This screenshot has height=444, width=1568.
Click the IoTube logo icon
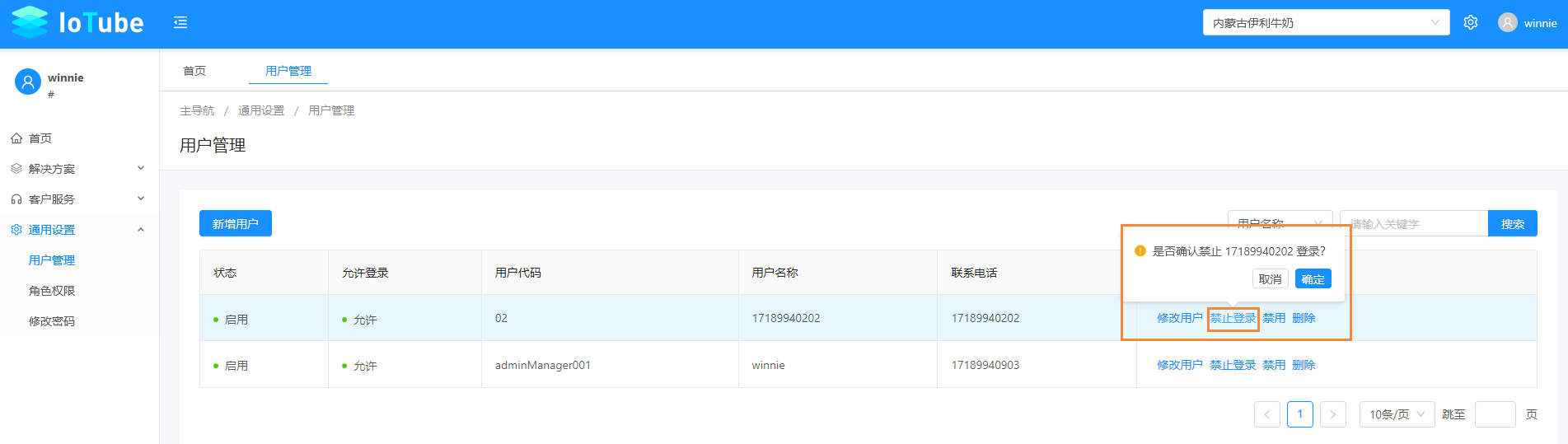point(30,22)
